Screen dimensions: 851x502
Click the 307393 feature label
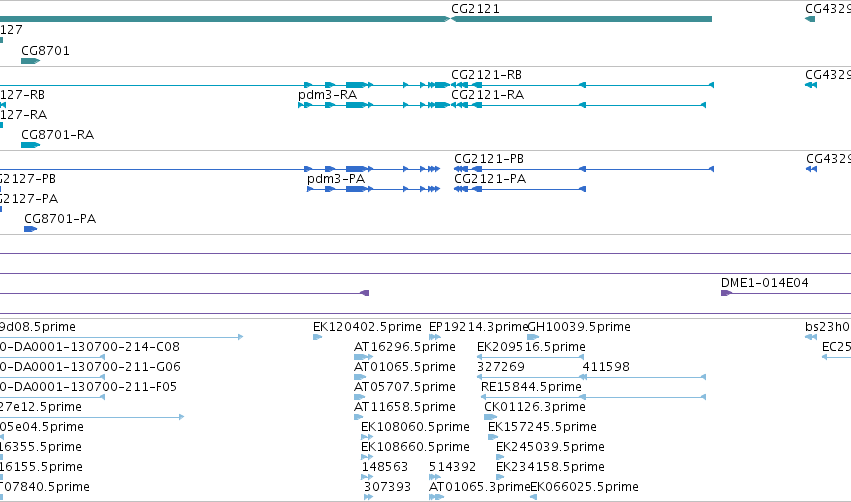[x=388, y=487]
